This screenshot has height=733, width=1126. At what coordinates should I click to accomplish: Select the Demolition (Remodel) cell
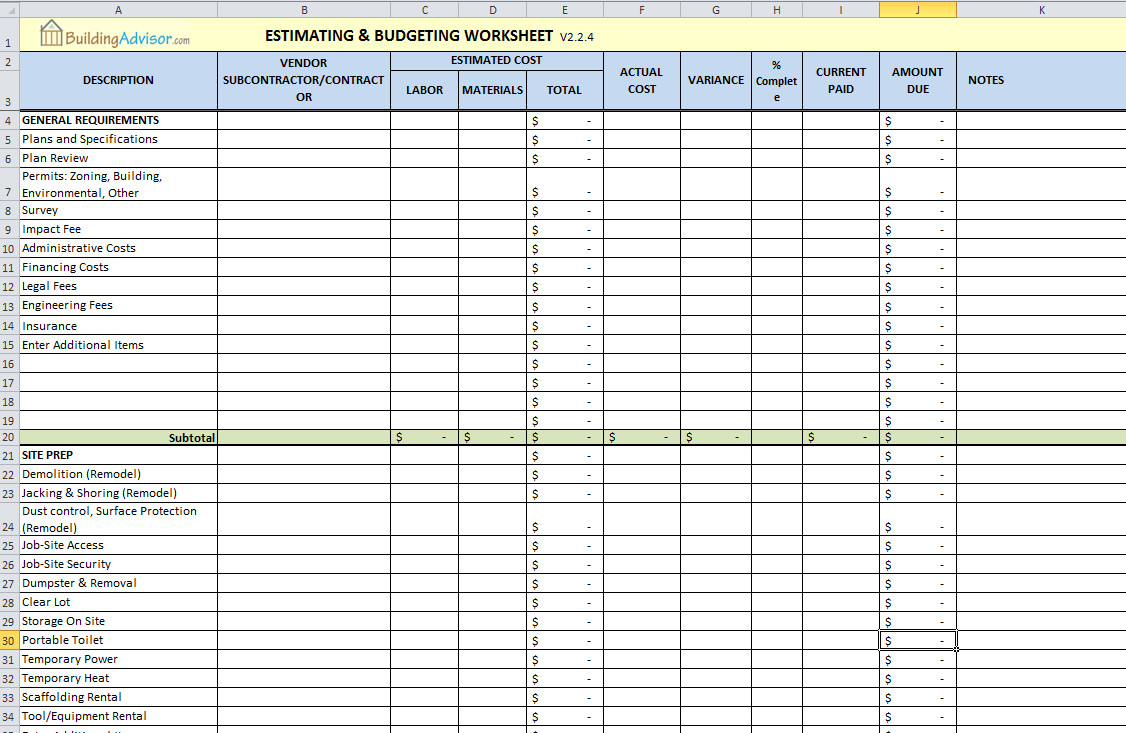pos(118,474)
